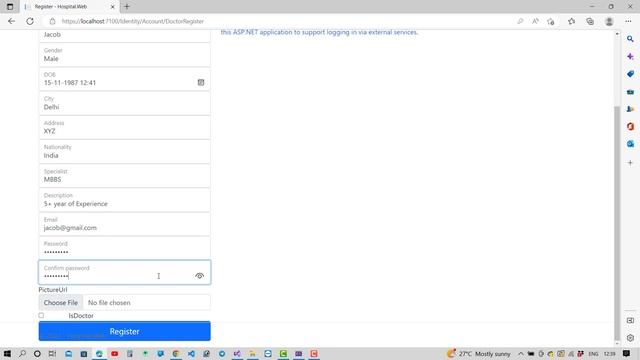Open taskbar Search magnifier
This screenshot has width=640, height=360.
point(22,353)
